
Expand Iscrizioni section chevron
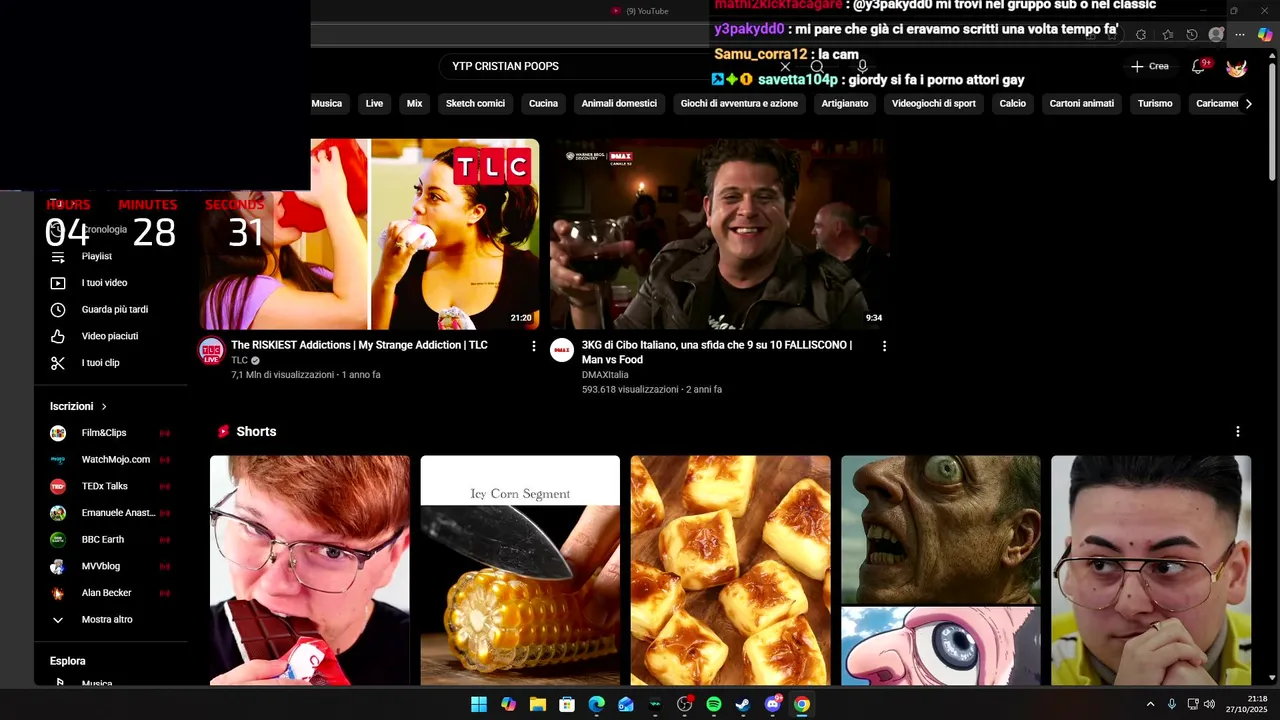(104, 407)
